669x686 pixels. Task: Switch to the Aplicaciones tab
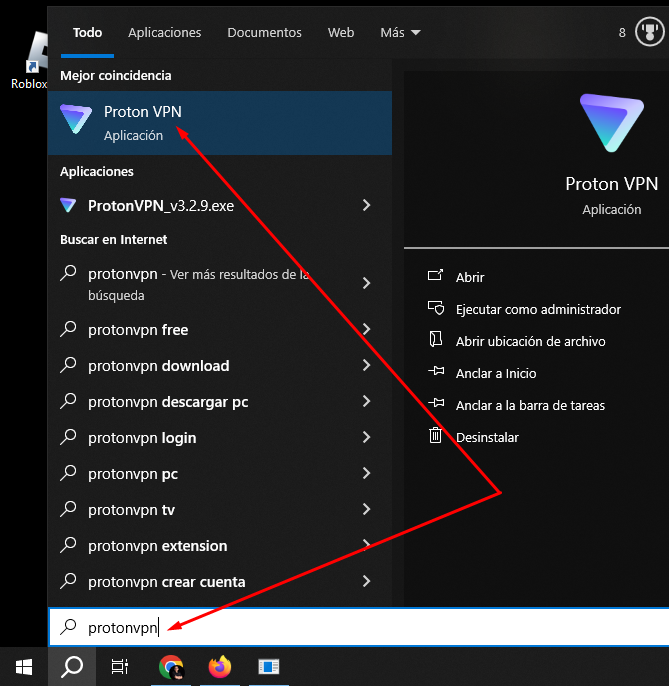coord(165,32)
